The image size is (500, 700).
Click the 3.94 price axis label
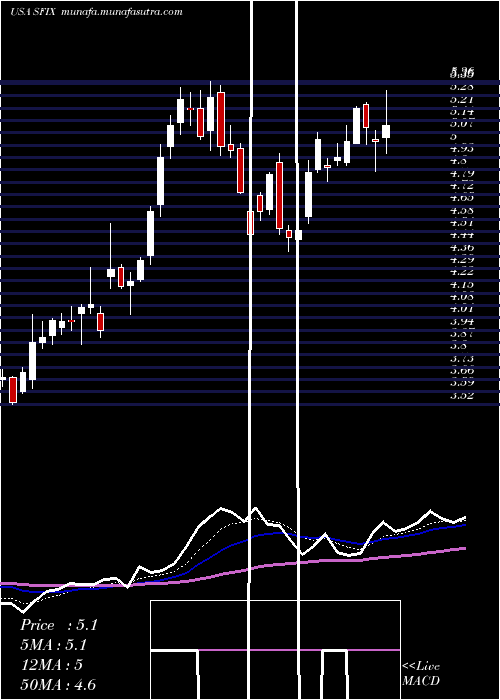tap(462, 322)
